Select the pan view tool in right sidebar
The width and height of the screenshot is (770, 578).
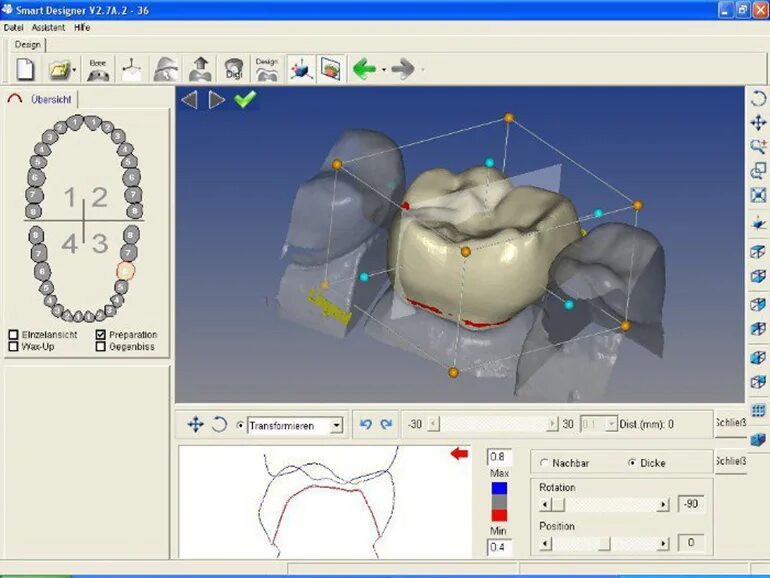point(758,122)
